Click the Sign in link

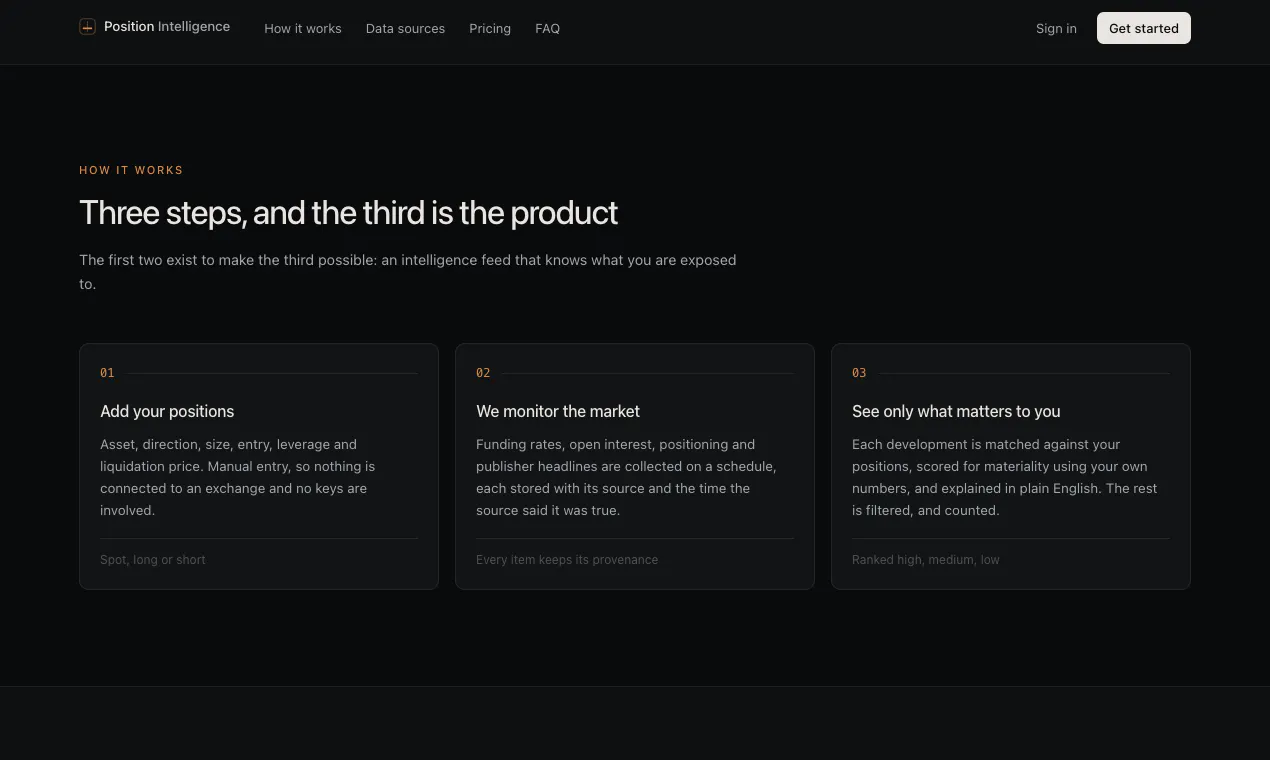pos(1056,29)
